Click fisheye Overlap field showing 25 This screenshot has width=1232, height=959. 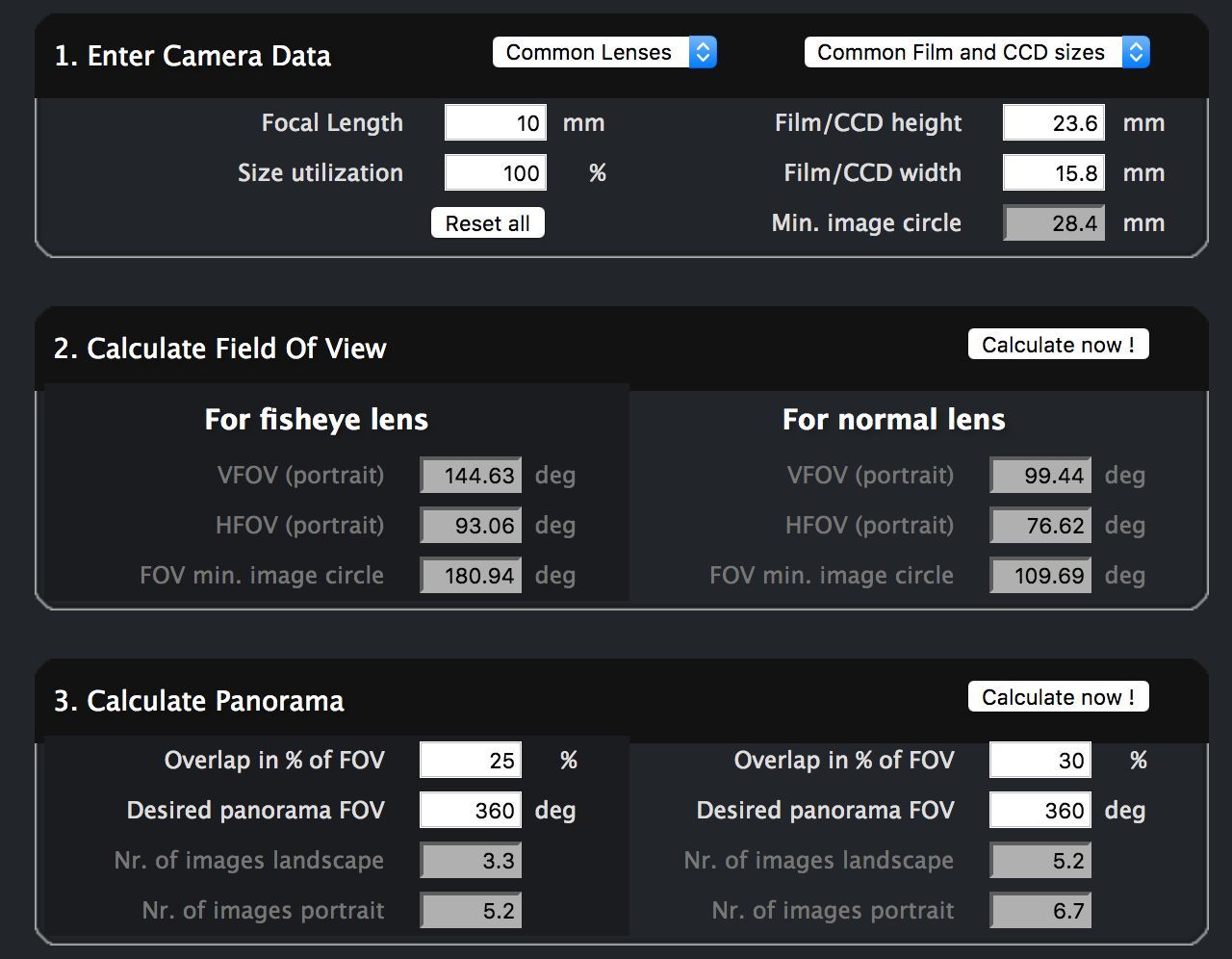click(471, 761)
